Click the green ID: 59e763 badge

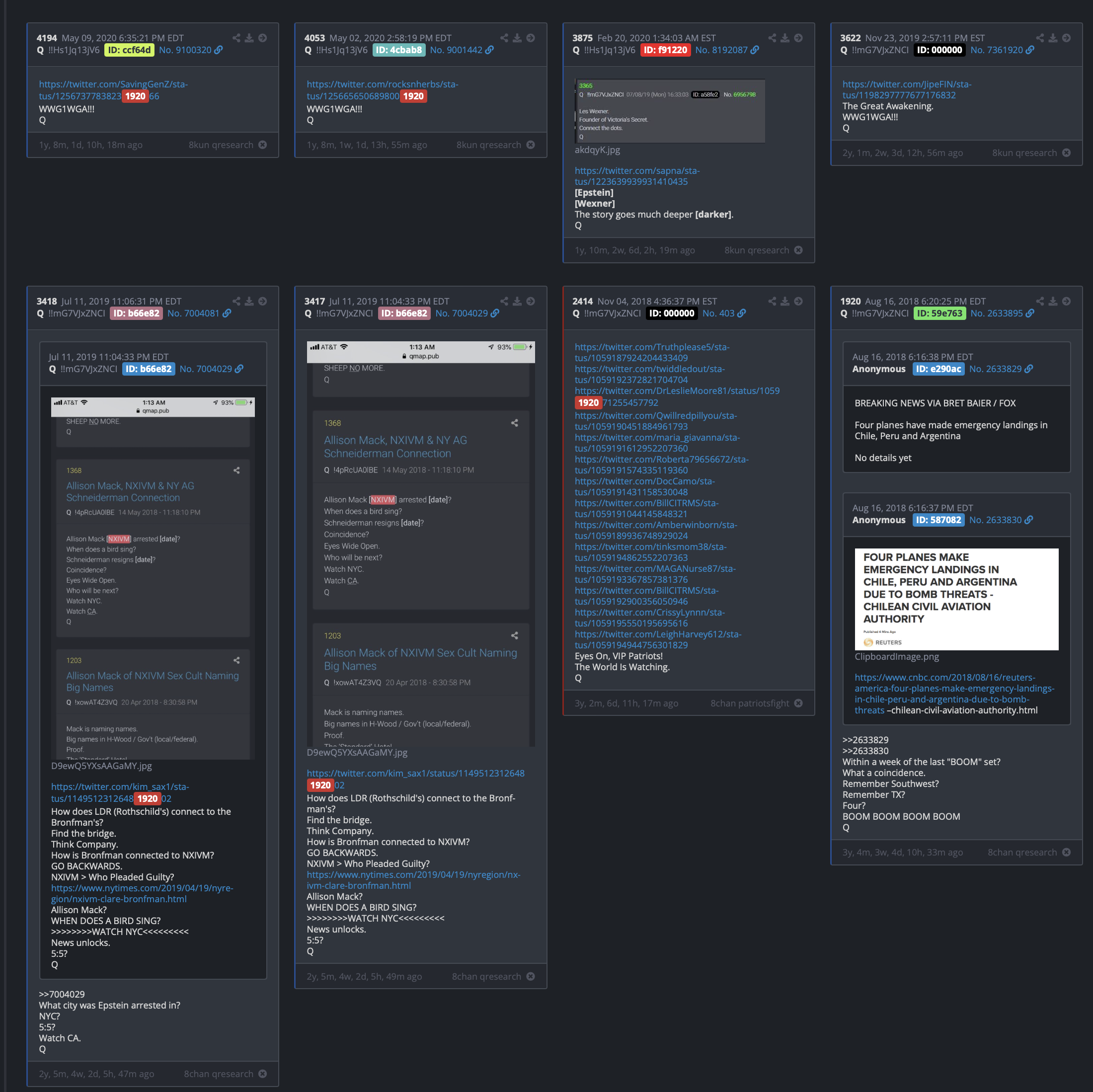coord(939,313)
